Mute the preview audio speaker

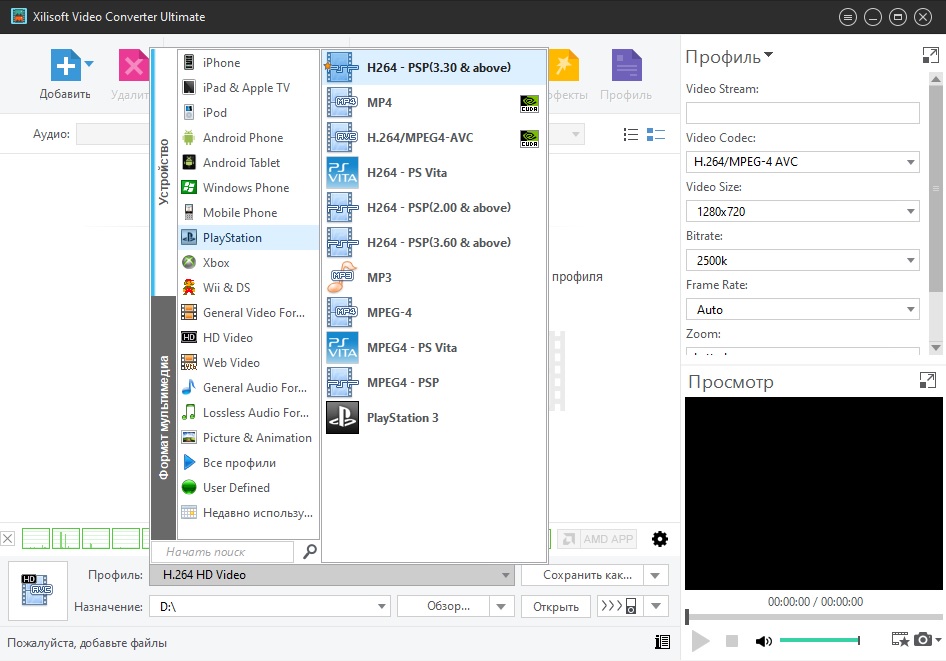pos(764,640)
